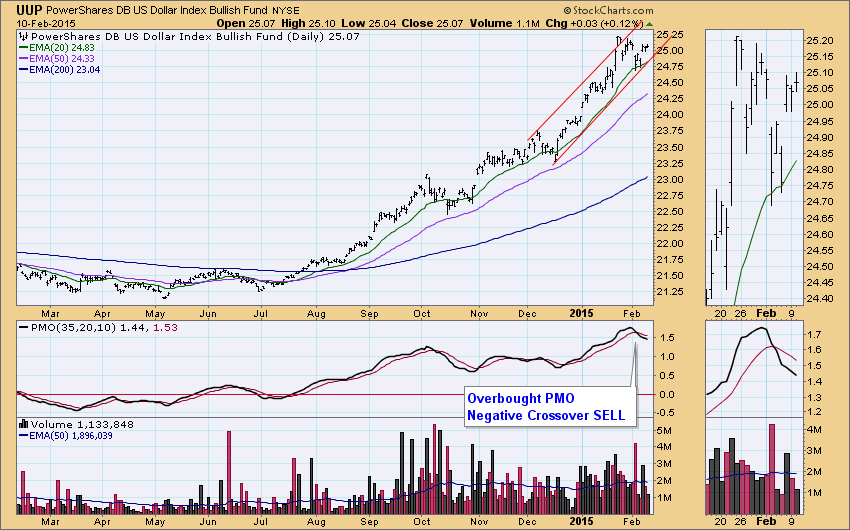
Task: Click the UUP ticker symbol
Action: 29,10
